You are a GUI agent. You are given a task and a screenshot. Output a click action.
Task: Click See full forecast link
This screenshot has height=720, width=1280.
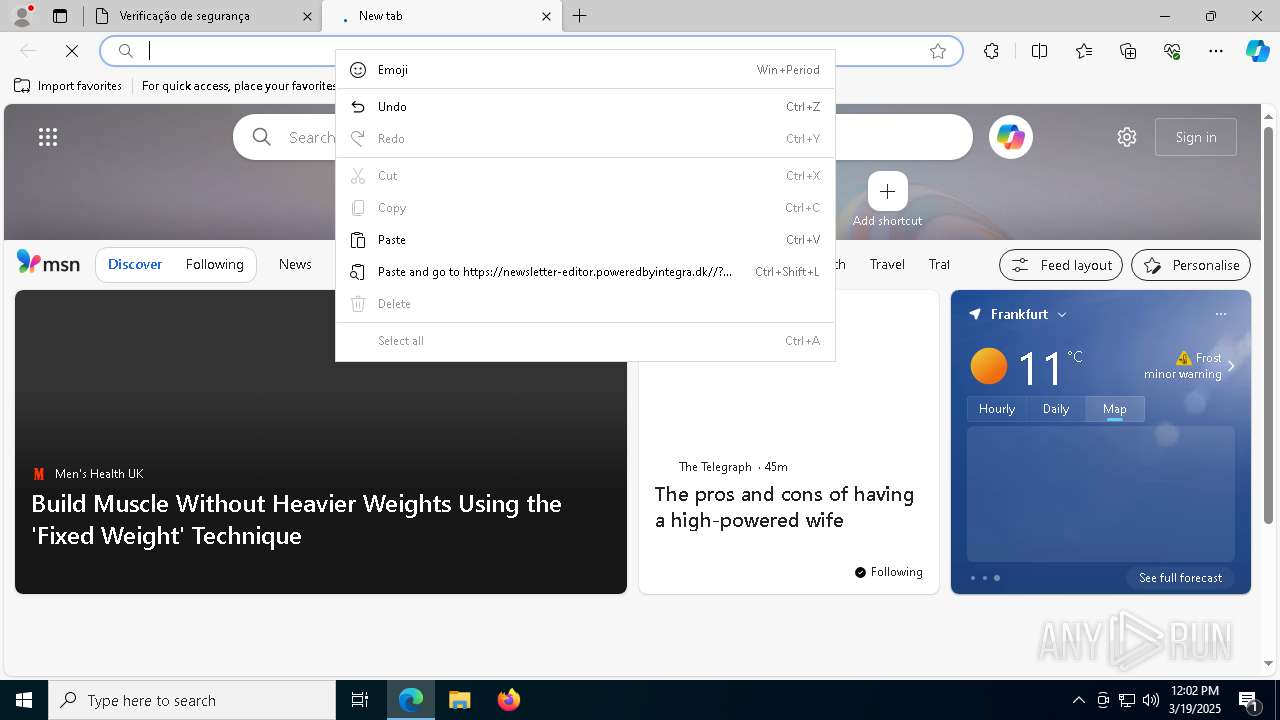tap(1180, 578)
